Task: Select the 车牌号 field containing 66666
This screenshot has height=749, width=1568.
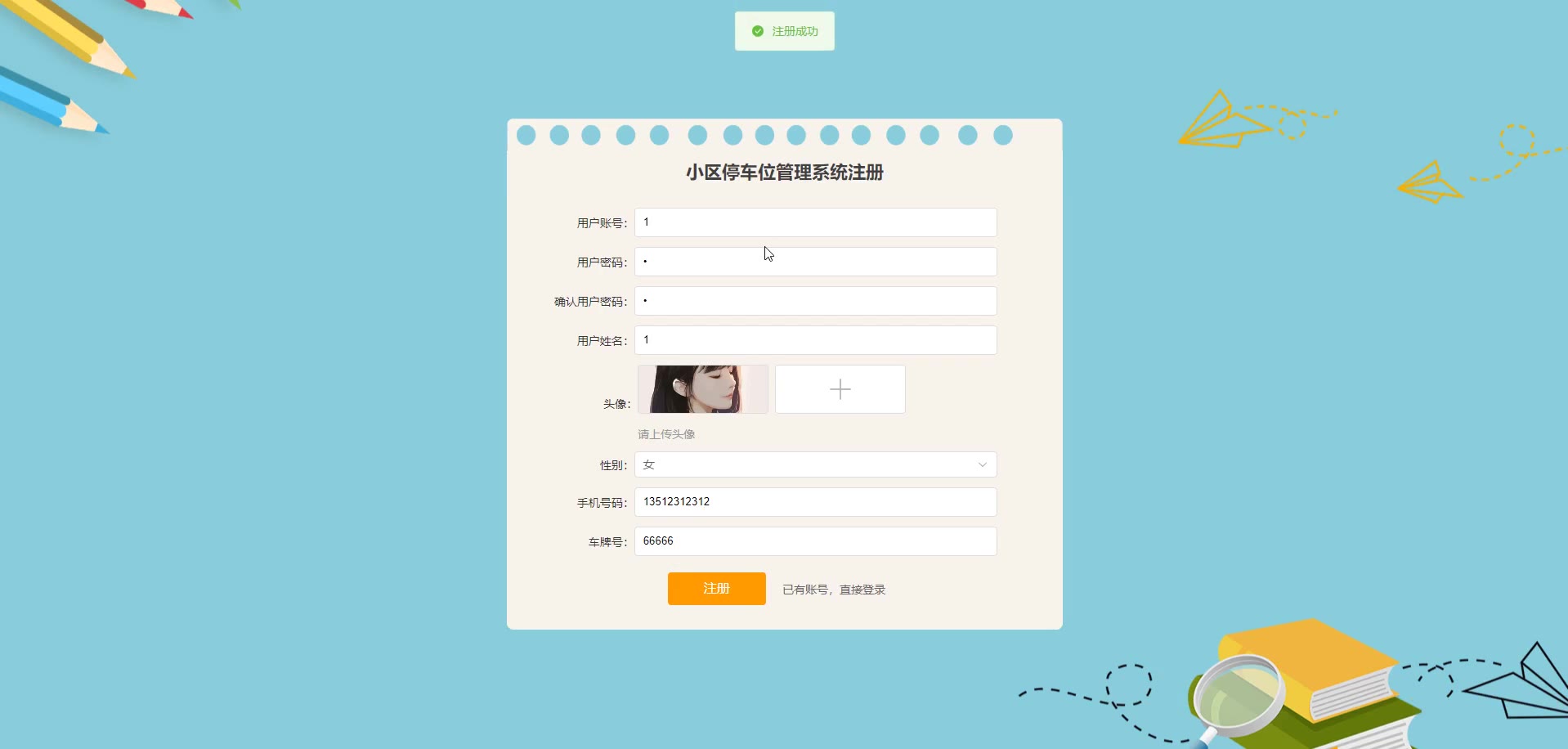Action: (816, 541)
